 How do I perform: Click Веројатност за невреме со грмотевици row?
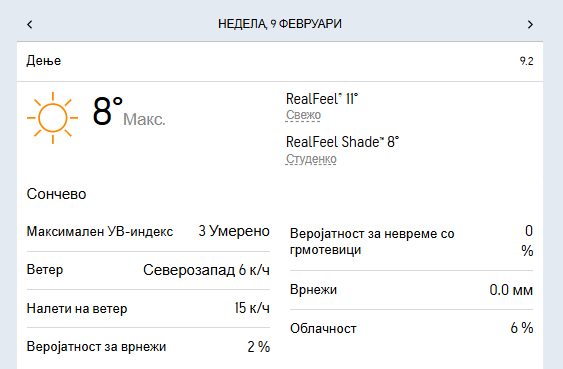[x=411, y=241]
